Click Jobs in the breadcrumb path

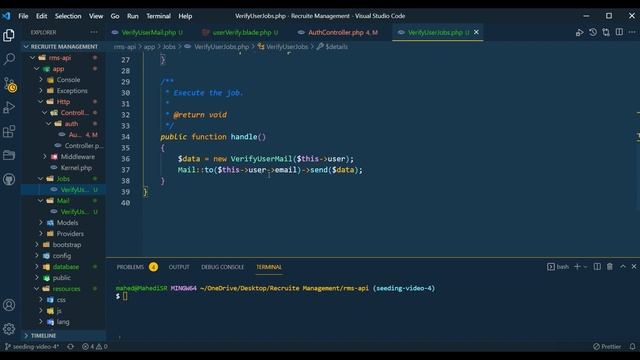(169, 47)
